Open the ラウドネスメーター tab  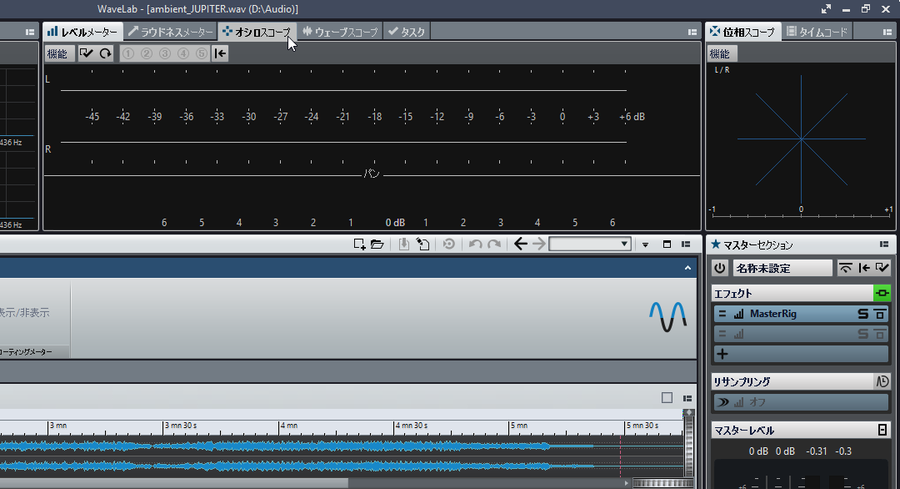tap(170, 32)
